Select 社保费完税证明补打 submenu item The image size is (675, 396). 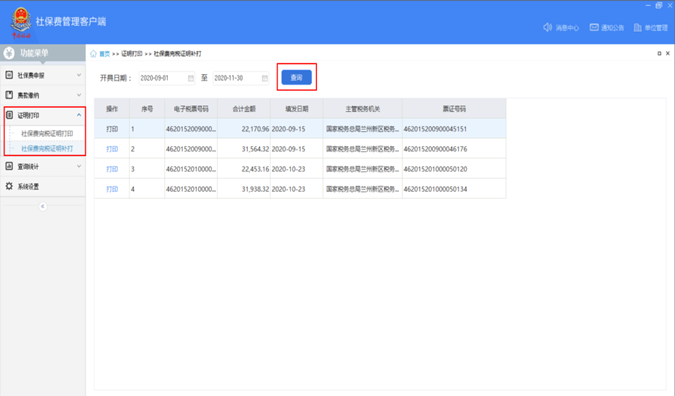(47, 148)
